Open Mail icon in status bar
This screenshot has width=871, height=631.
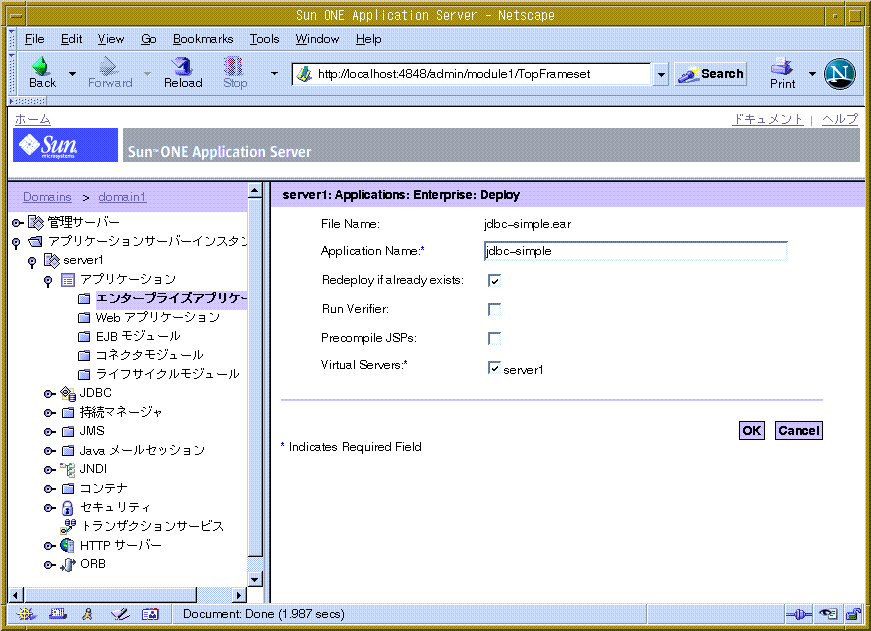58,614
